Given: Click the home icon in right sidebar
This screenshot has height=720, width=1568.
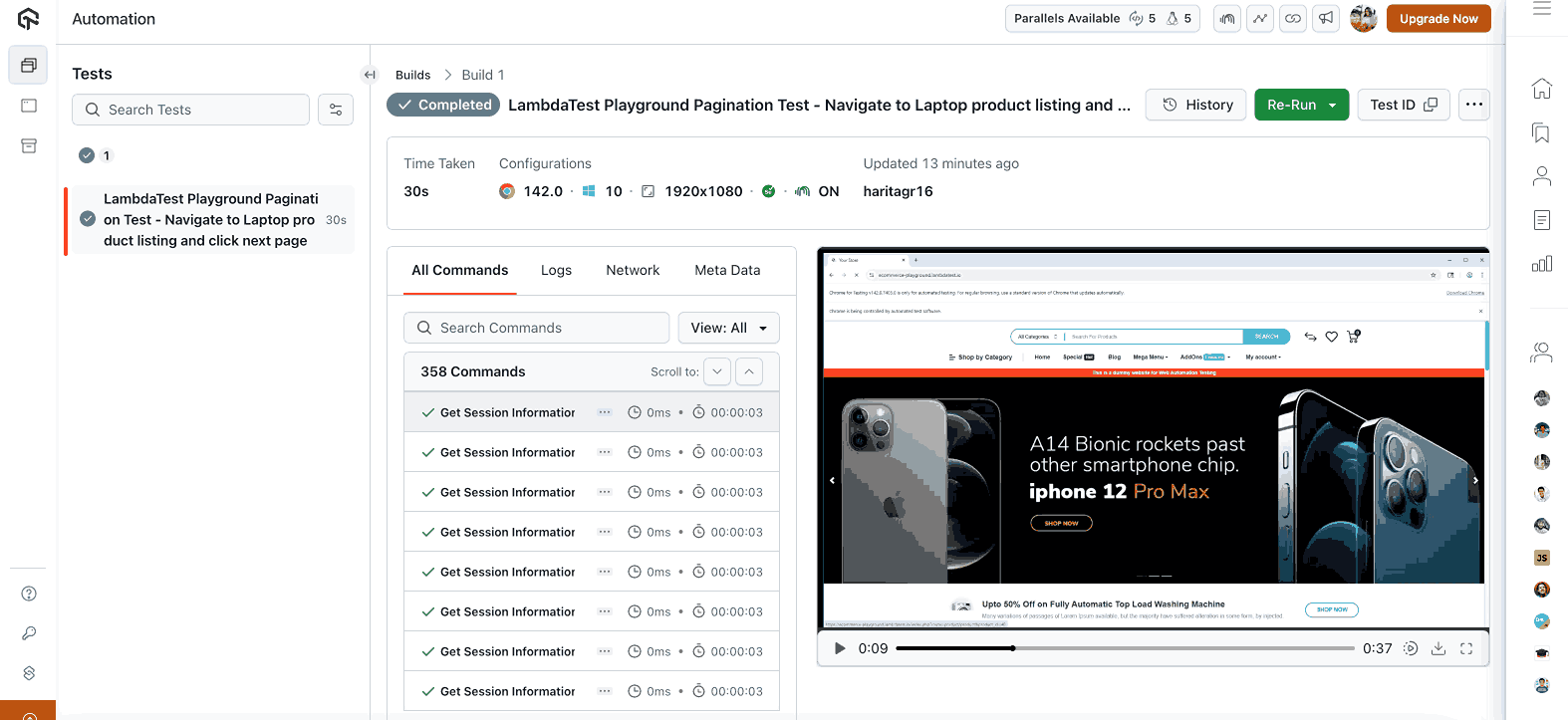Looking at the screenshot, I should point(1541,89).
